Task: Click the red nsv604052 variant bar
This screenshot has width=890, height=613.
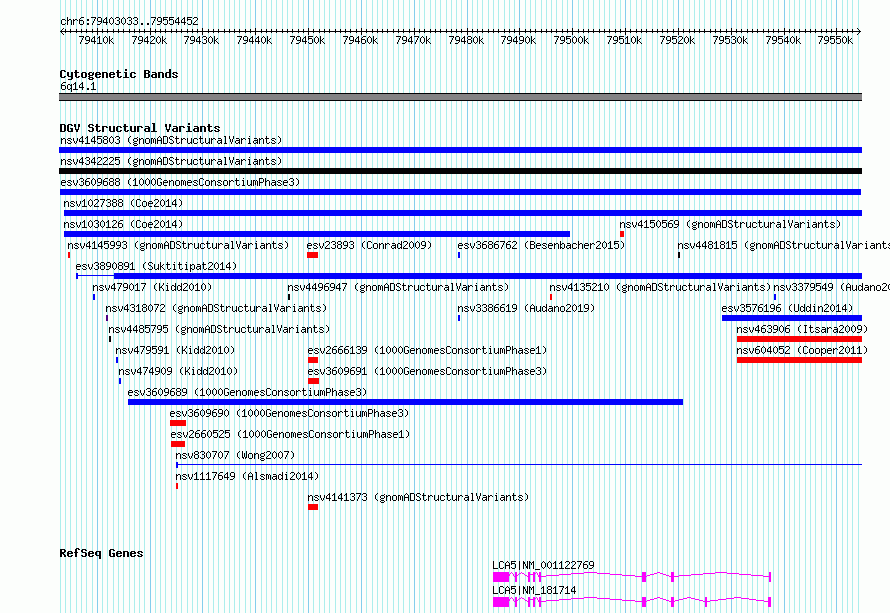Action: 799,360
